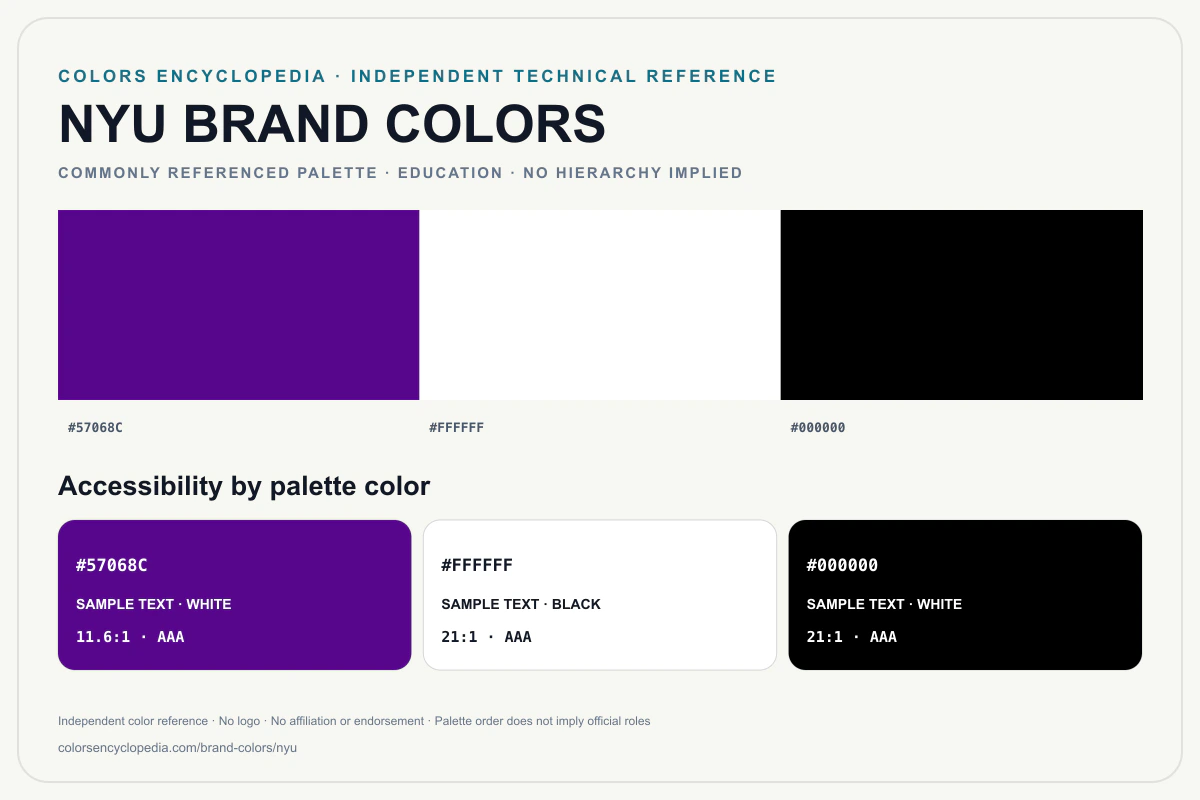Click the 21:1 · AAA ratio on the white card
This screenshot has height=800, width=1200.
pos(486,637)
